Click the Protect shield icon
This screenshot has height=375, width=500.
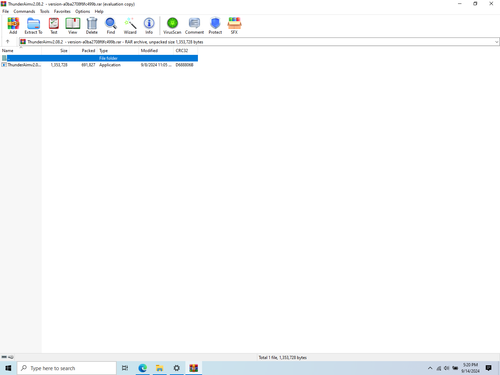(215, 26)
